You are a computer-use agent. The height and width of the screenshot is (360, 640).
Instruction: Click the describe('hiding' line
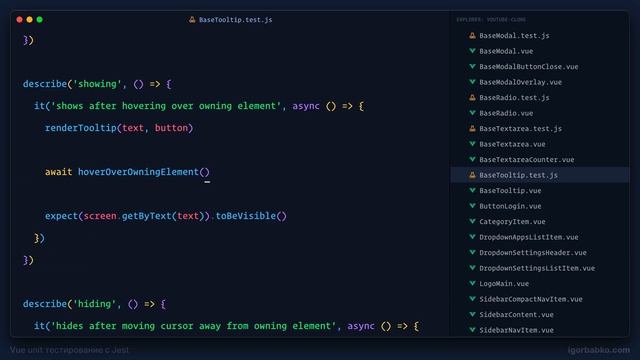click(x=94, y=304)
